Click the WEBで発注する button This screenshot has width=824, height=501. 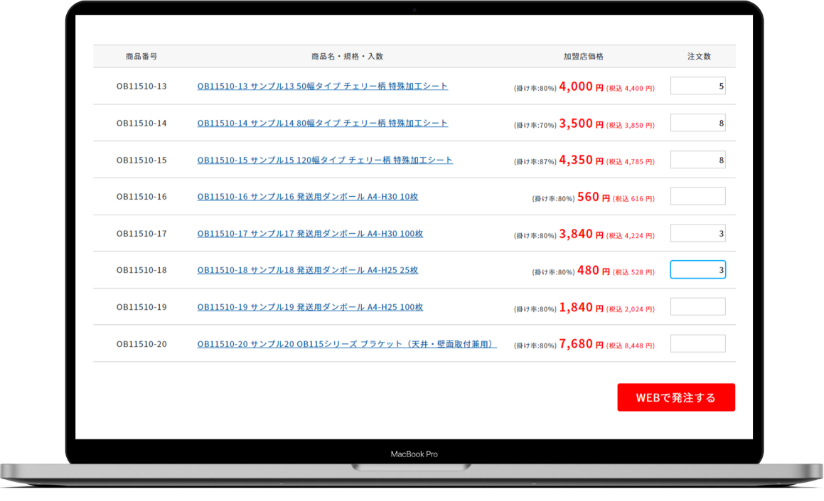pyautogui.click(x=676, y=397)
